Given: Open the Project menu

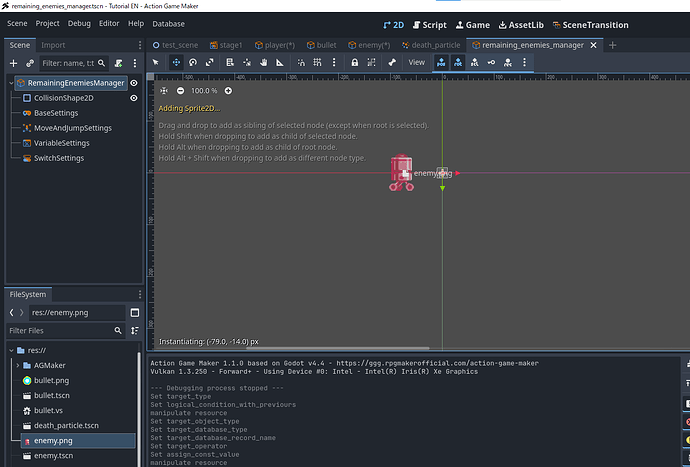Looking at the screenshot, I should [x=47, y=23].
